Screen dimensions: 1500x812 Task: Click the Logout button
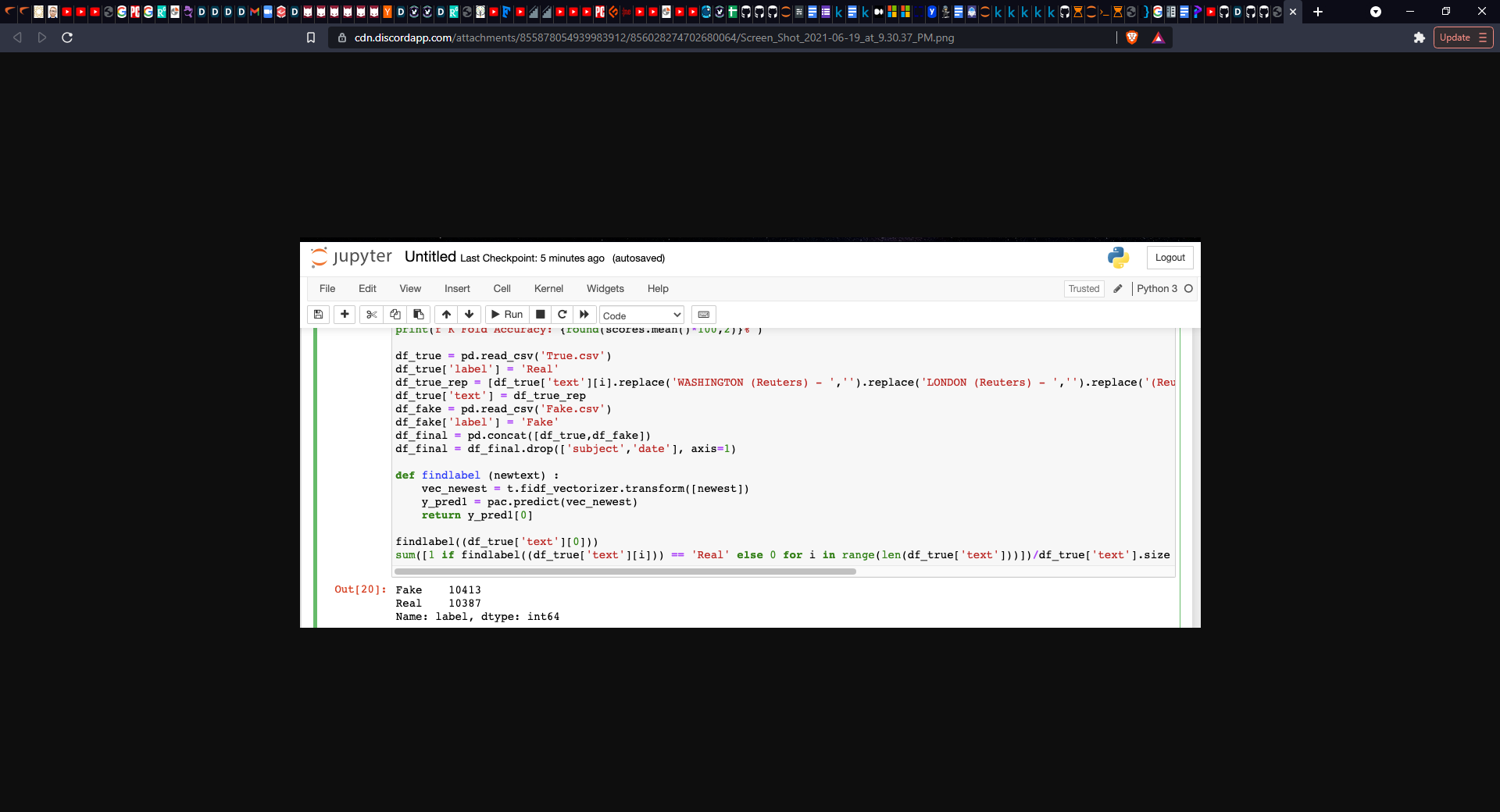point(1170,258)
